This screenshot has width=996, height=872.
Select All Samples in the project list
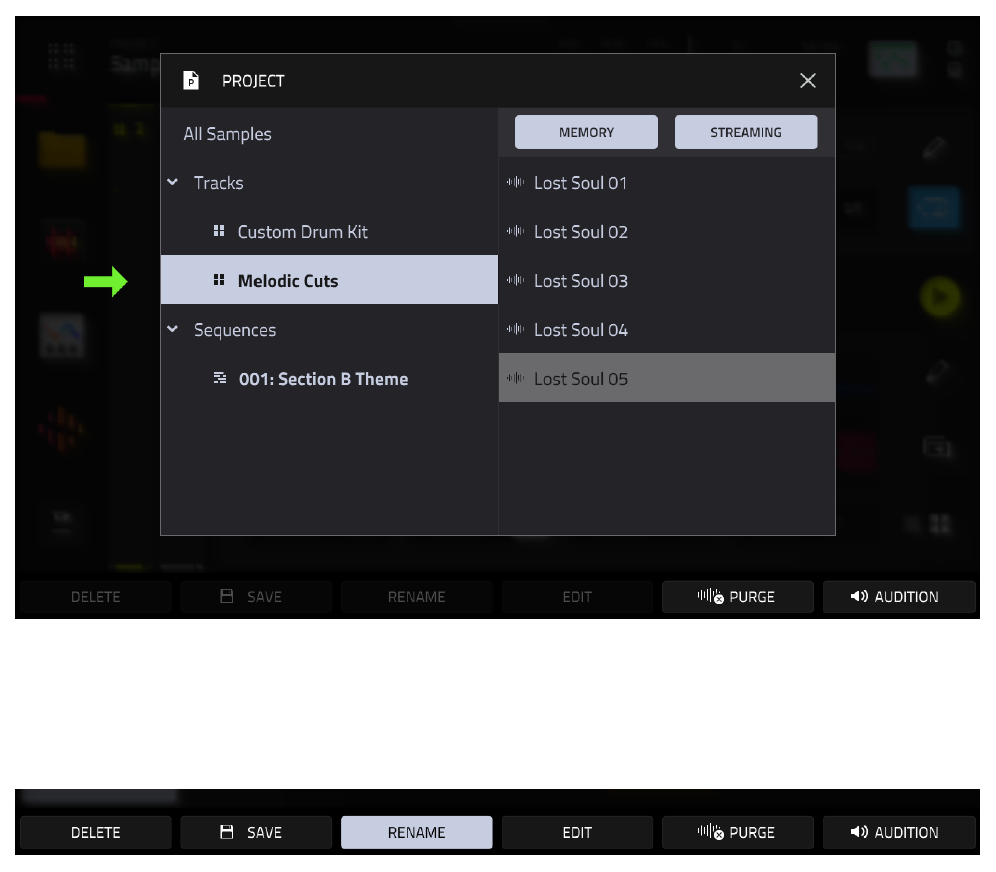click(x=329, y=134)
